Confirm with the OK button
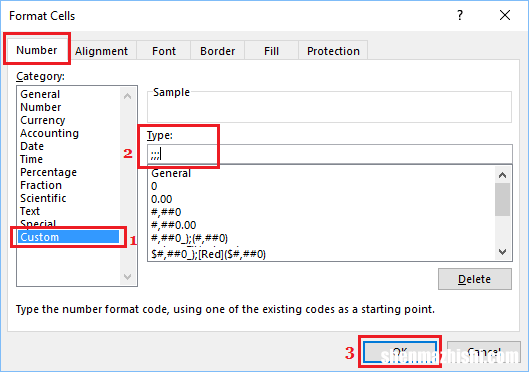The image size is (529, 372). (400, 352)
